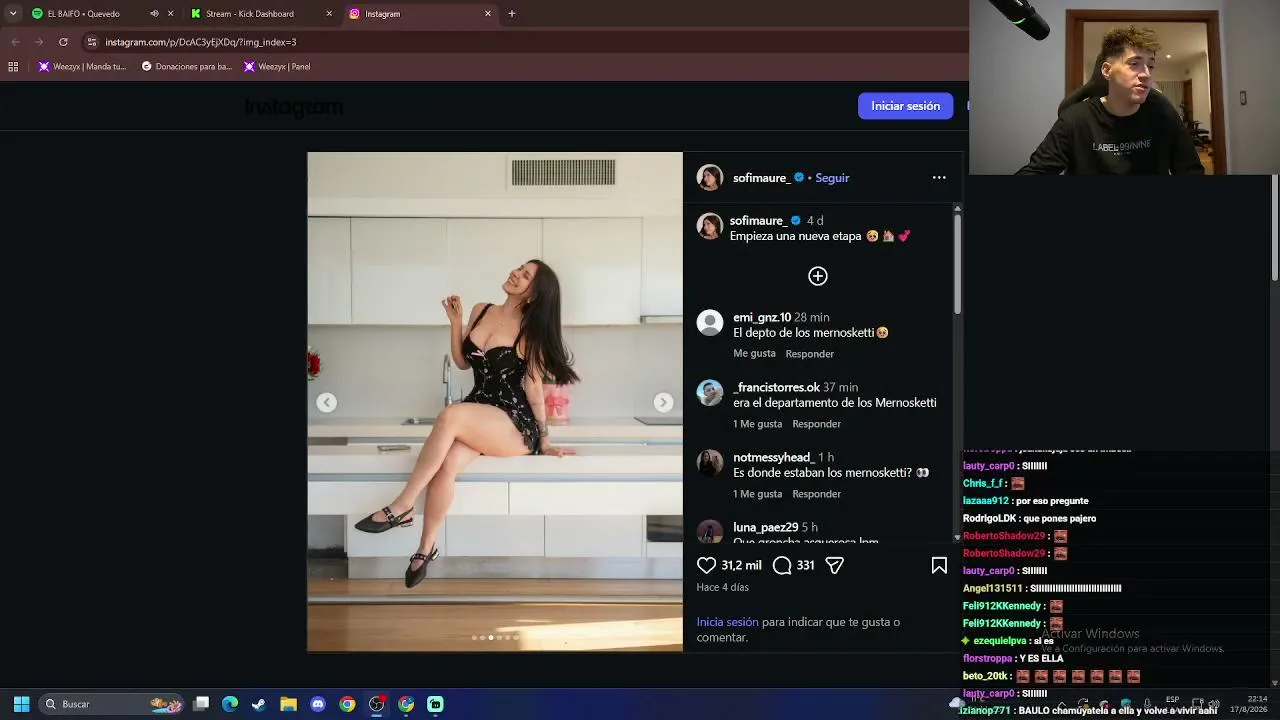Viewport: 1280px width, 720px height.
Task: Open the Weezyx | Manda tu... bookmark
Action: pos(82,67)
